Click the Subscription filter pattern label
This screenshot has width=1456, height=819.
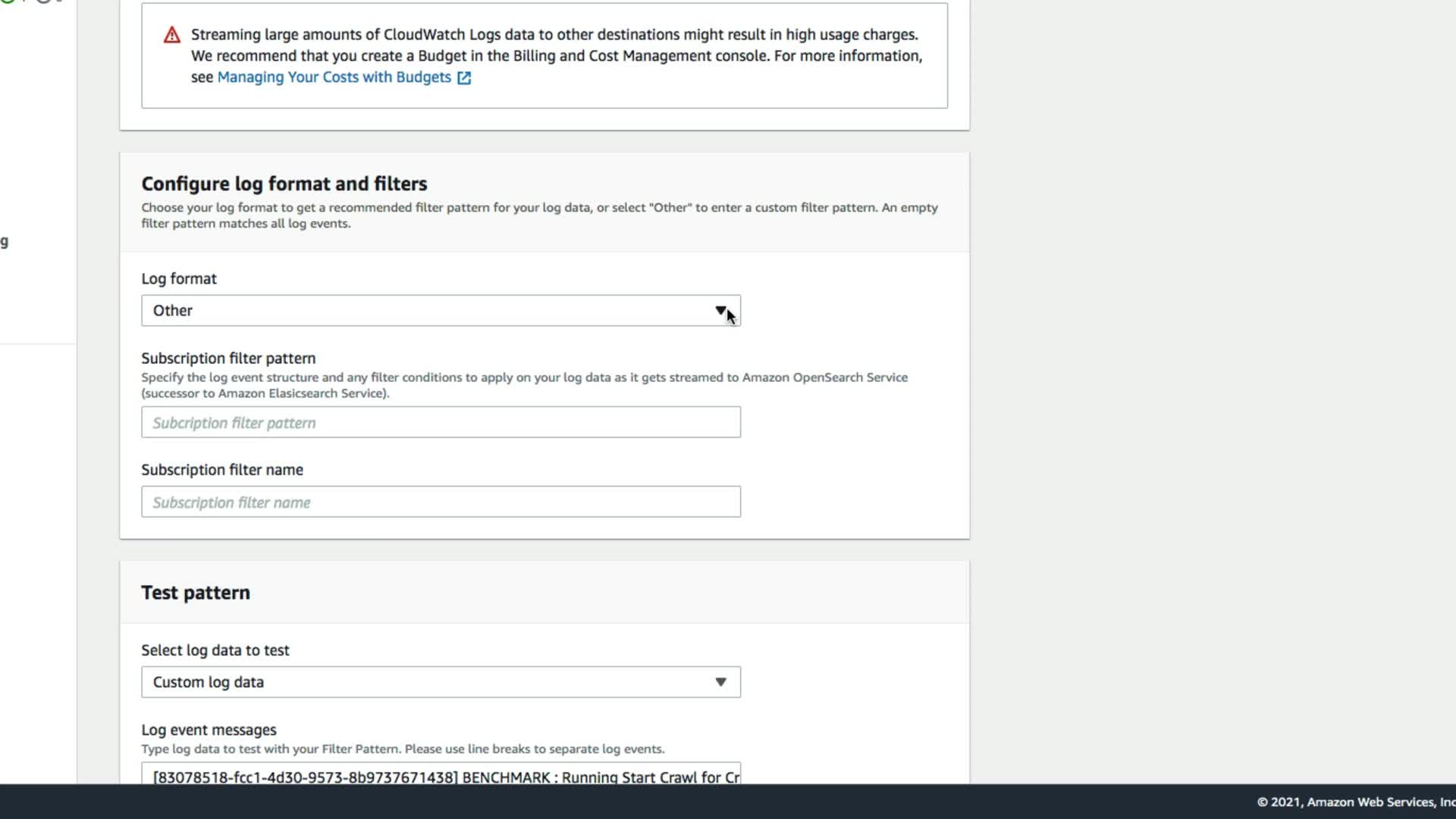click(227, 358)
